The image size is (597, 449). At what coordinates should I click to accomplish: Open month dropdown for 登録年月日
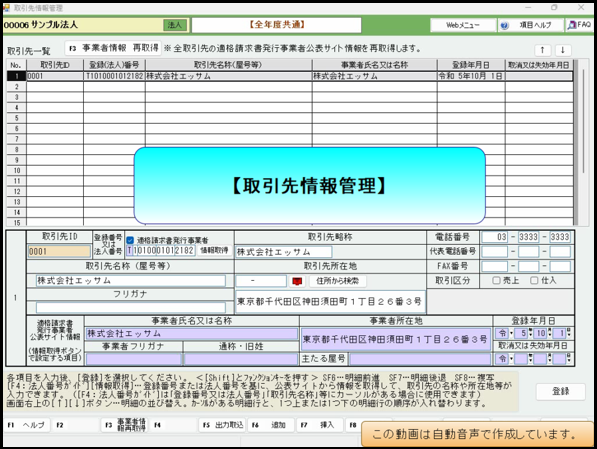[x=549, y=333]
